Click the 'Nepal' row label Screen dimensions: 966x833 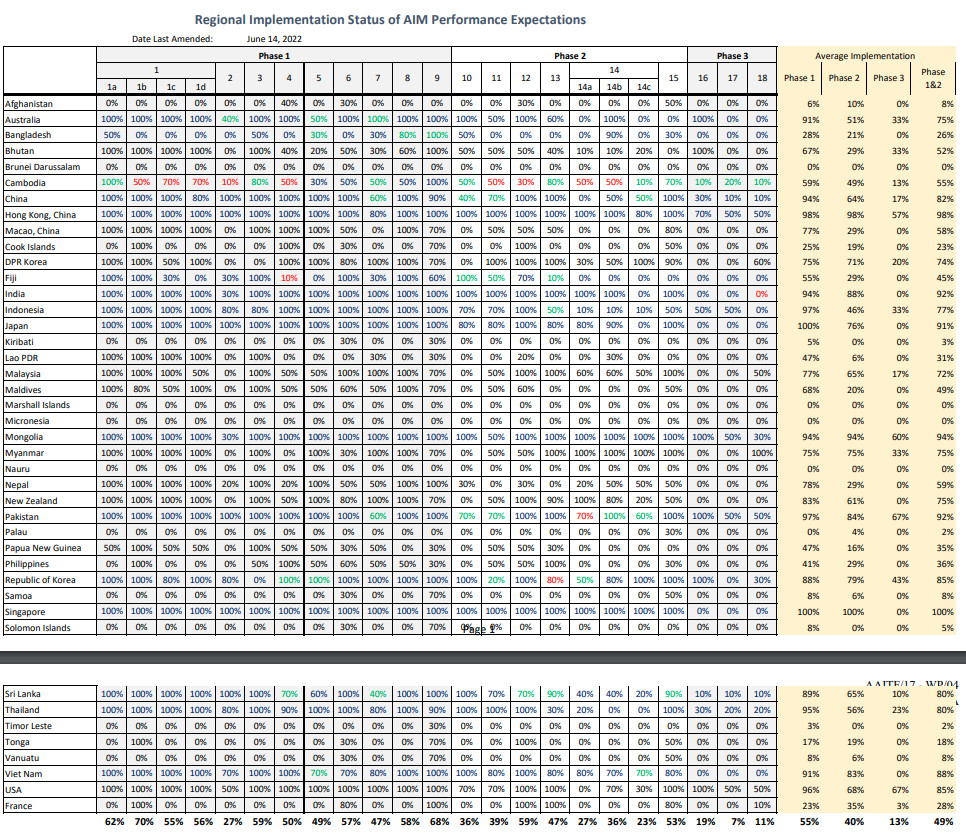(17, 485)
